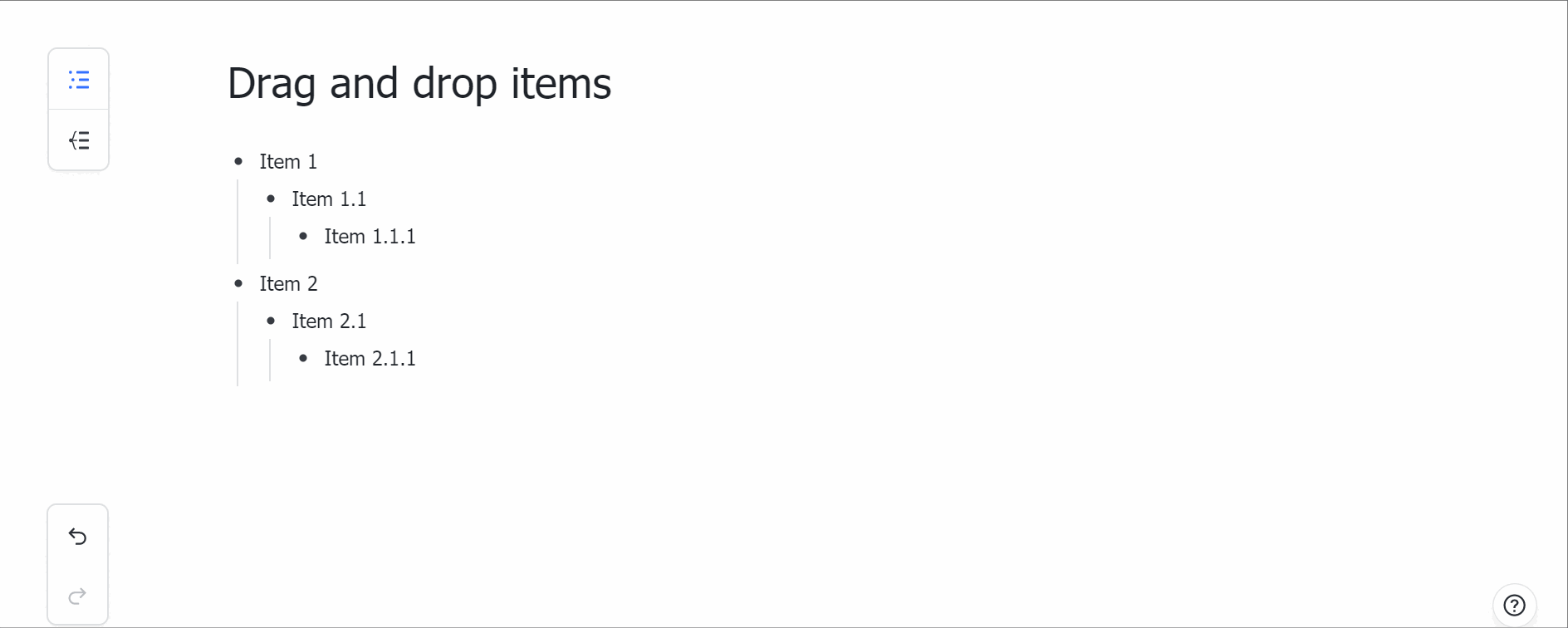Click the outdent list item icon
The width and height of the screenshot is (1568, 628).
[x=79, y=140]
